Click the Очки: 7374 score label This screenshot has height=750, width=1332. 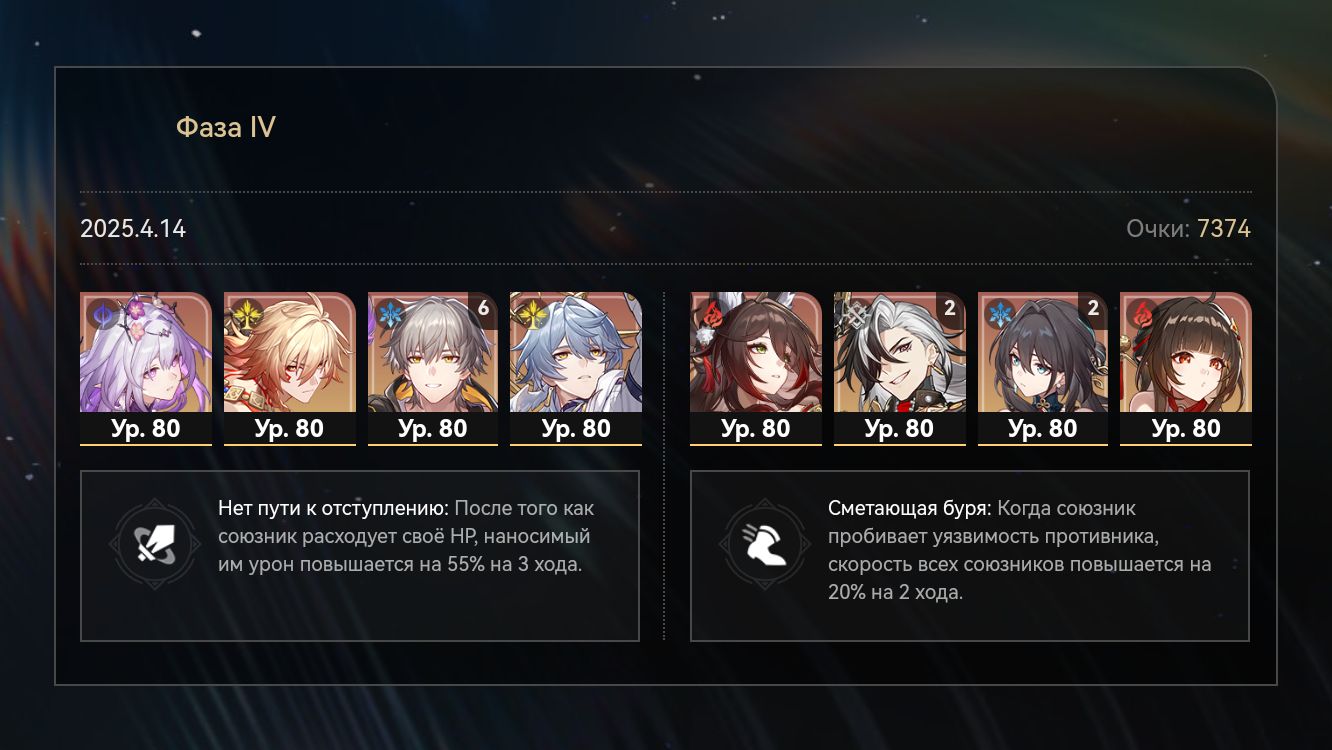coord(1188,229)
